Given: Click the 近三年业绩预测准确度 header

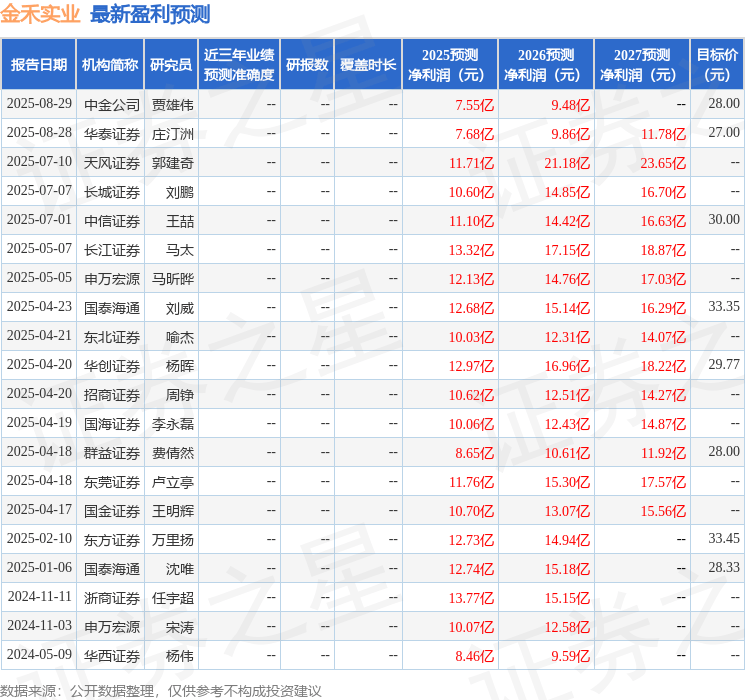Looking at the screenshot, I should (x=238, y=65).
